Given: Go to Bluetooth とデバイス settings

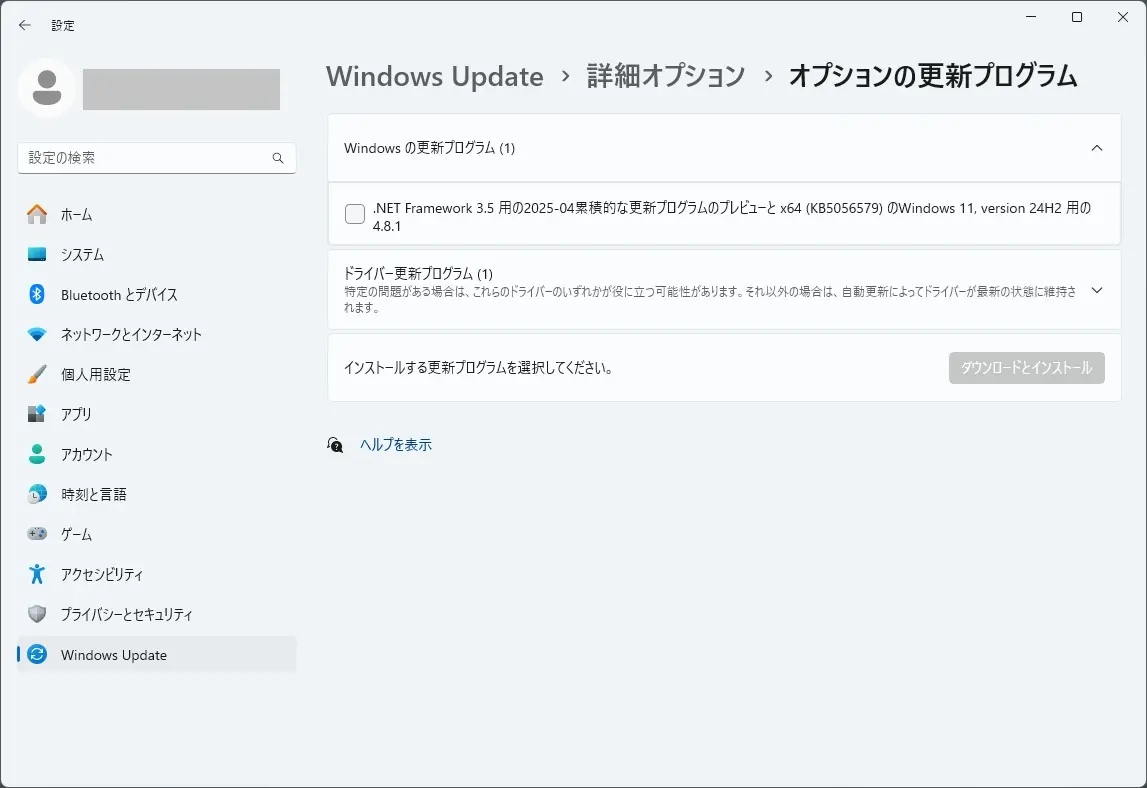Looking at the screenshot, I should tap(157, 294).
